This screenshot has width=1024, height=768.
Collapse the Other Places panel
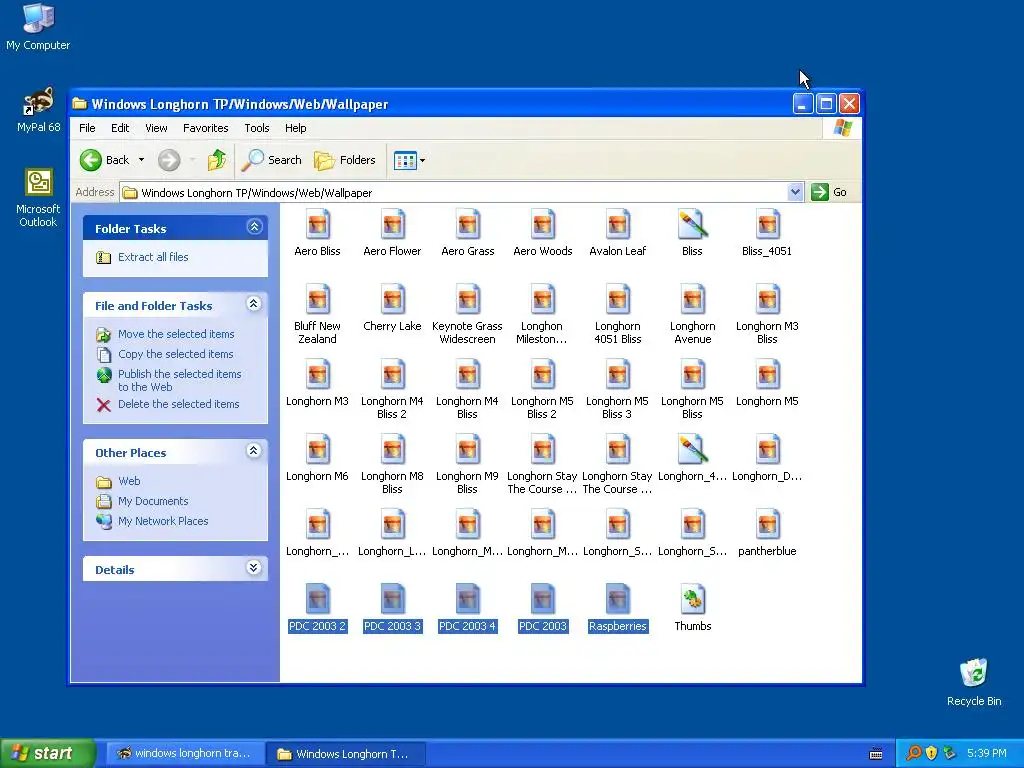coord(254,451)
